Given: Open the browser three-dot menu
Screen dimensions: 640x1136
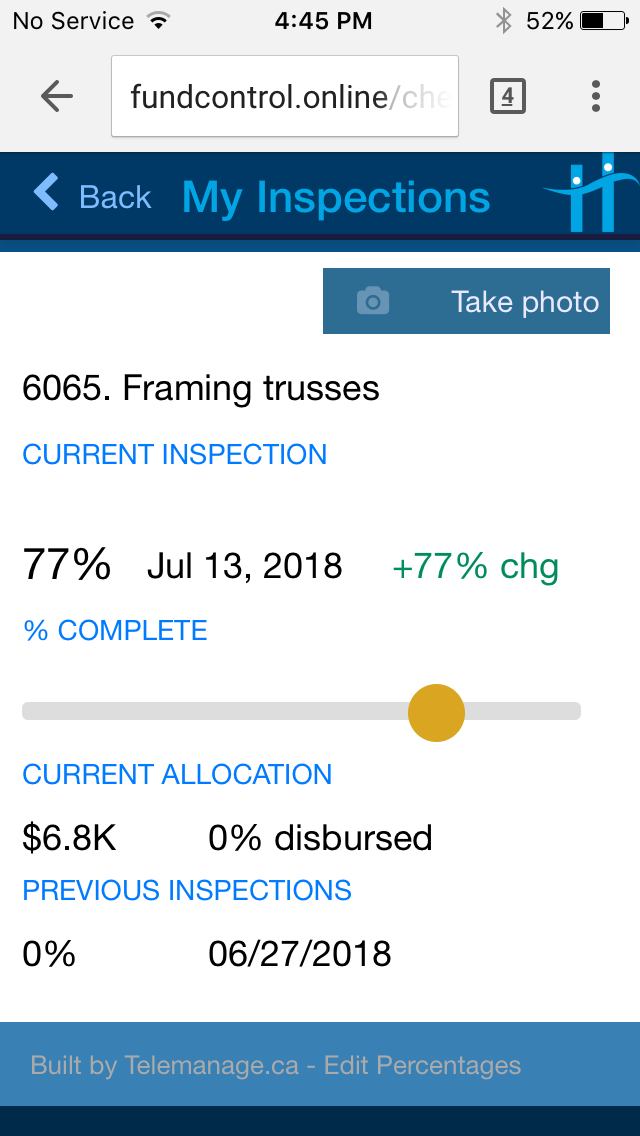Looking at the screenshot, I should 596,96.
